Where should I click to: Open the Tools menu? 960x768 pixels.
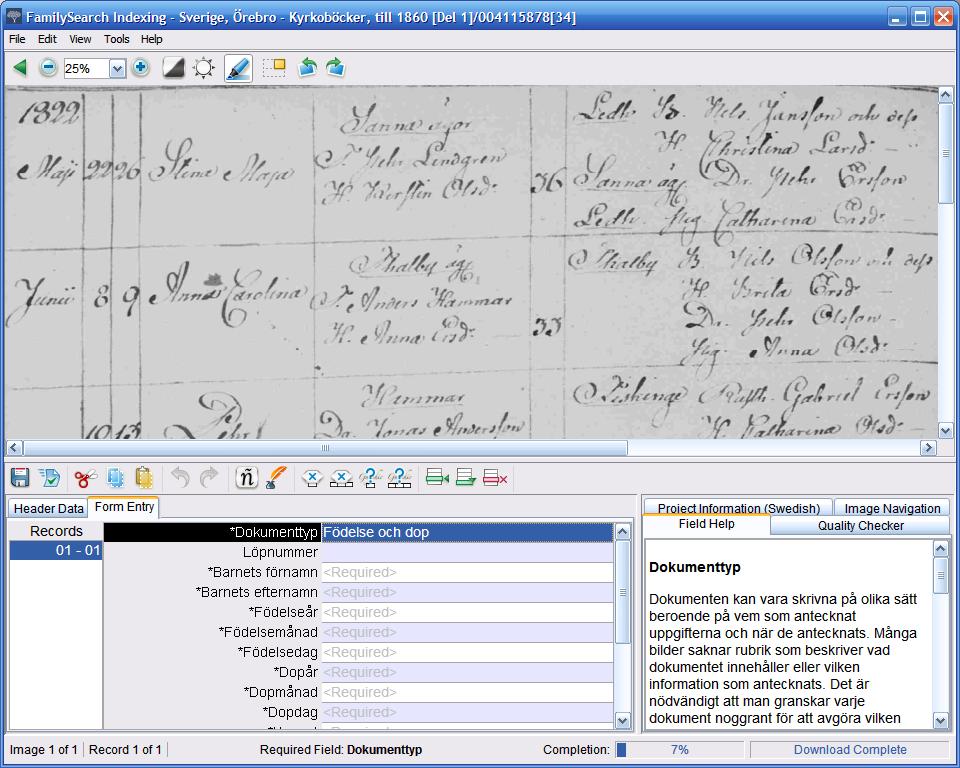point(116,39)
